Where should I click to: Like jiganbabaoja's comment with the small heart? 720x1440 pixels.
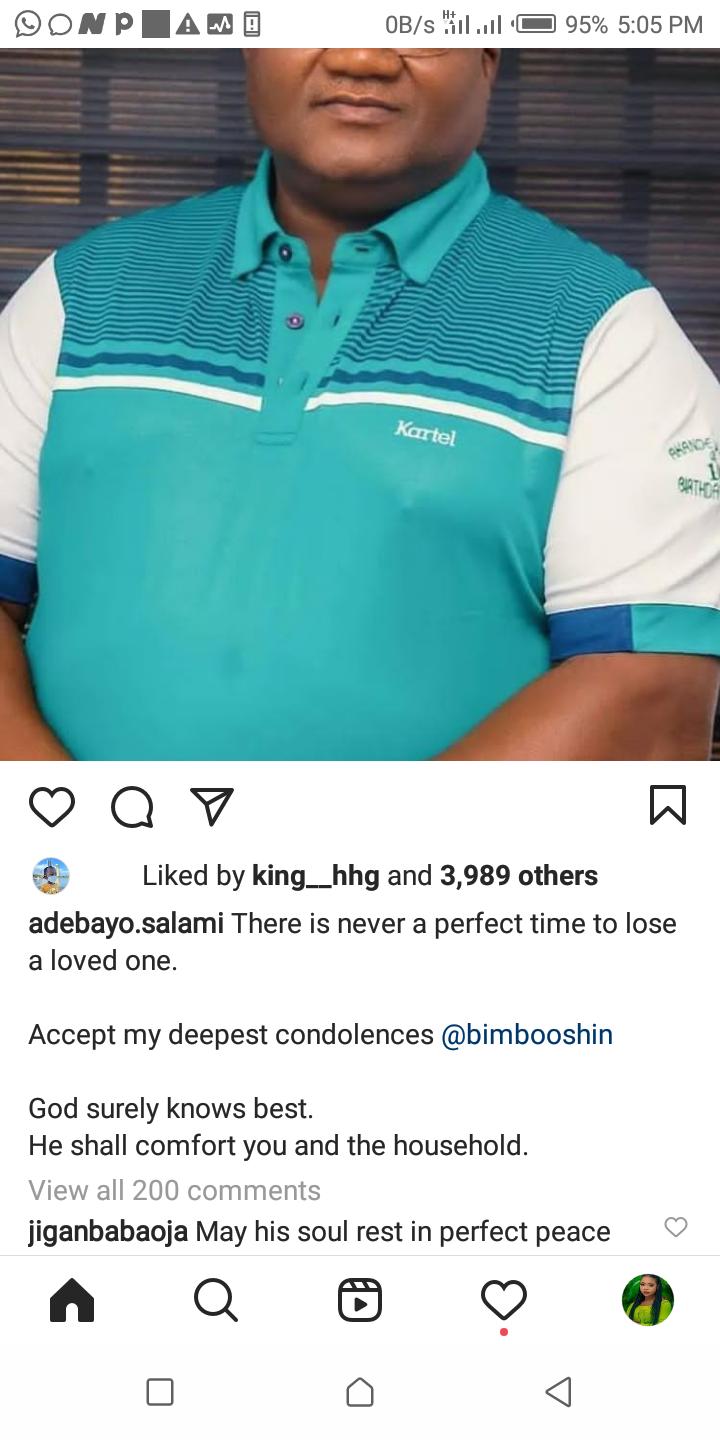[676, 1227]
